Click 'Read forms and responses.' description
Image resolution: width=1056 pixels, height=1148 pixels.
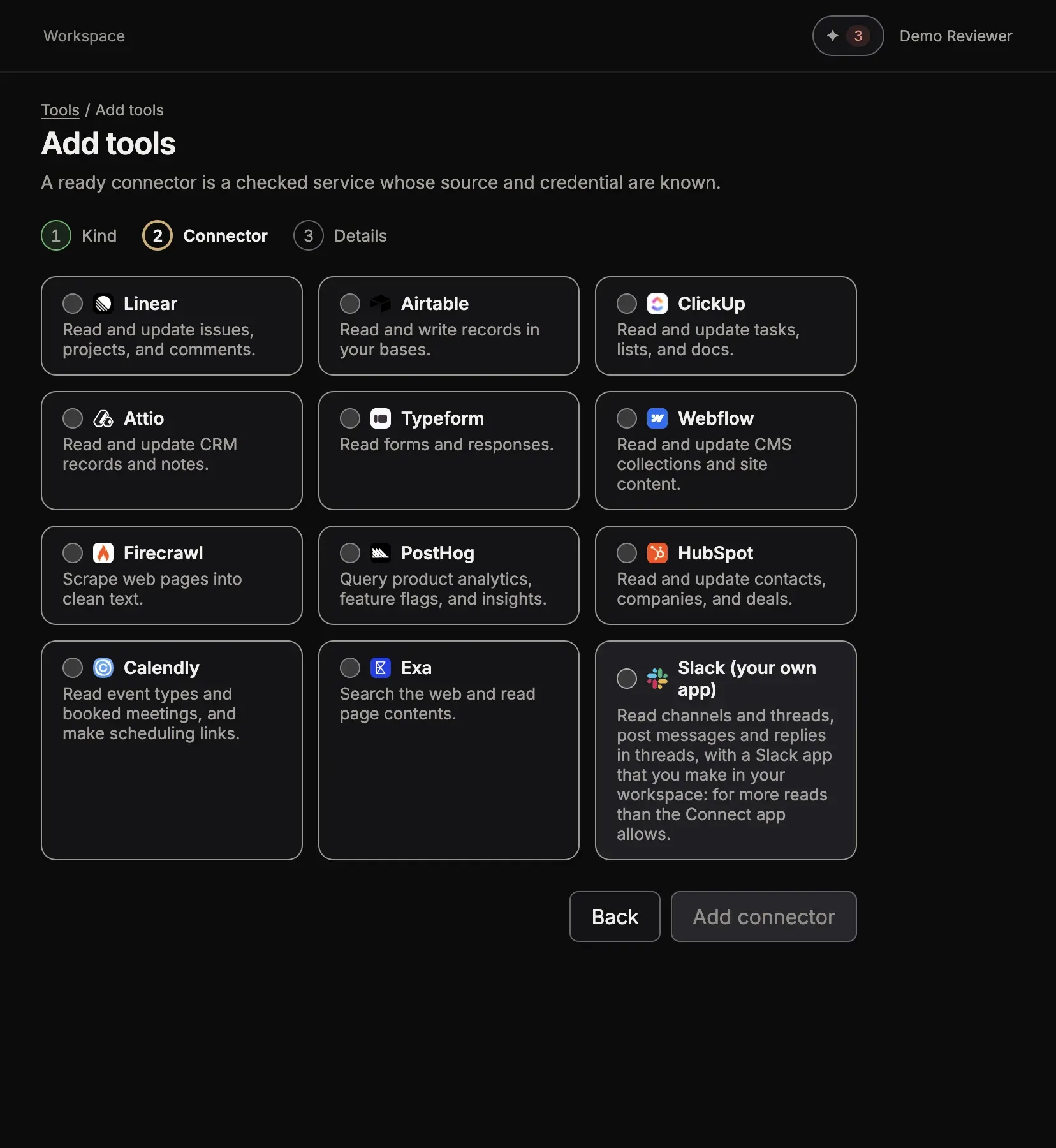(x=446, y=445)
